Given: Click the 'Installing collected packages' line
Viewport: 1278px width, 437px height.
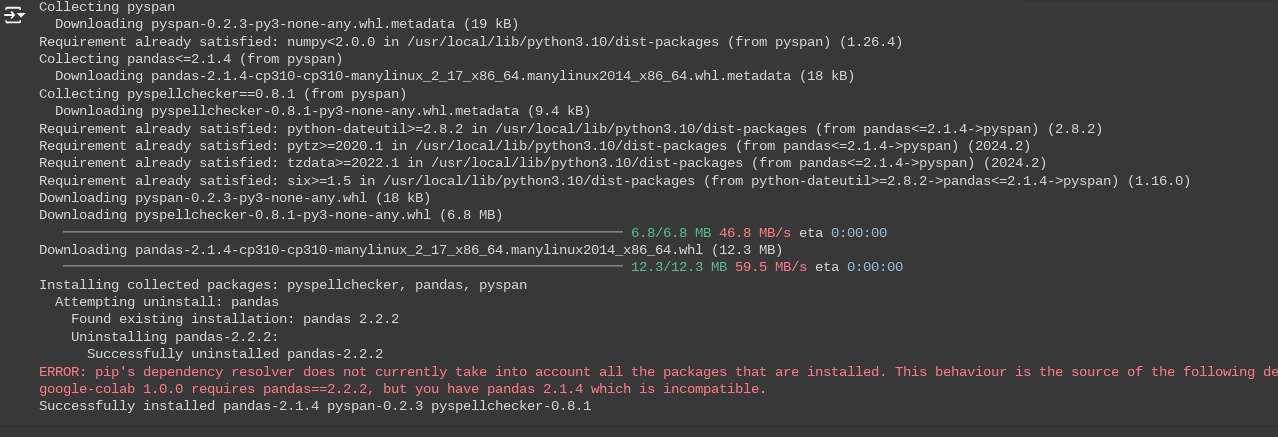Looking at the screenshot, I should tap(283, 285).
